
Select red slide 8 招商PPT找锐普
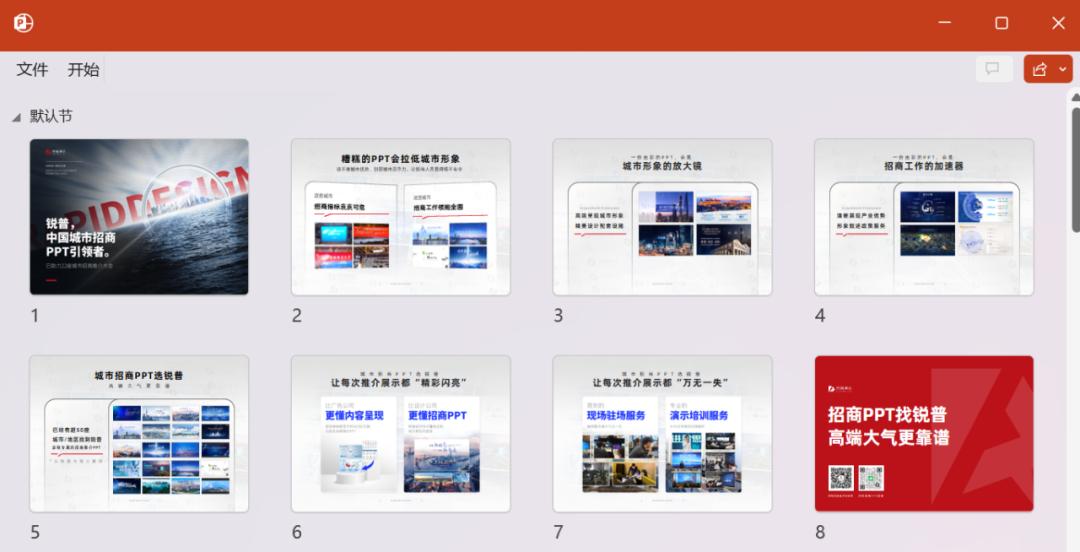pyautogui.click(x=924, y=433)
